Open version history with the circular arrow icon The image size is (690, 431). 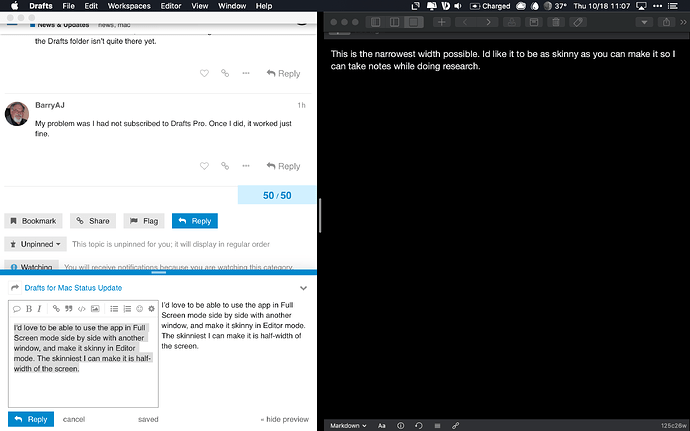(x=419, y=426)
